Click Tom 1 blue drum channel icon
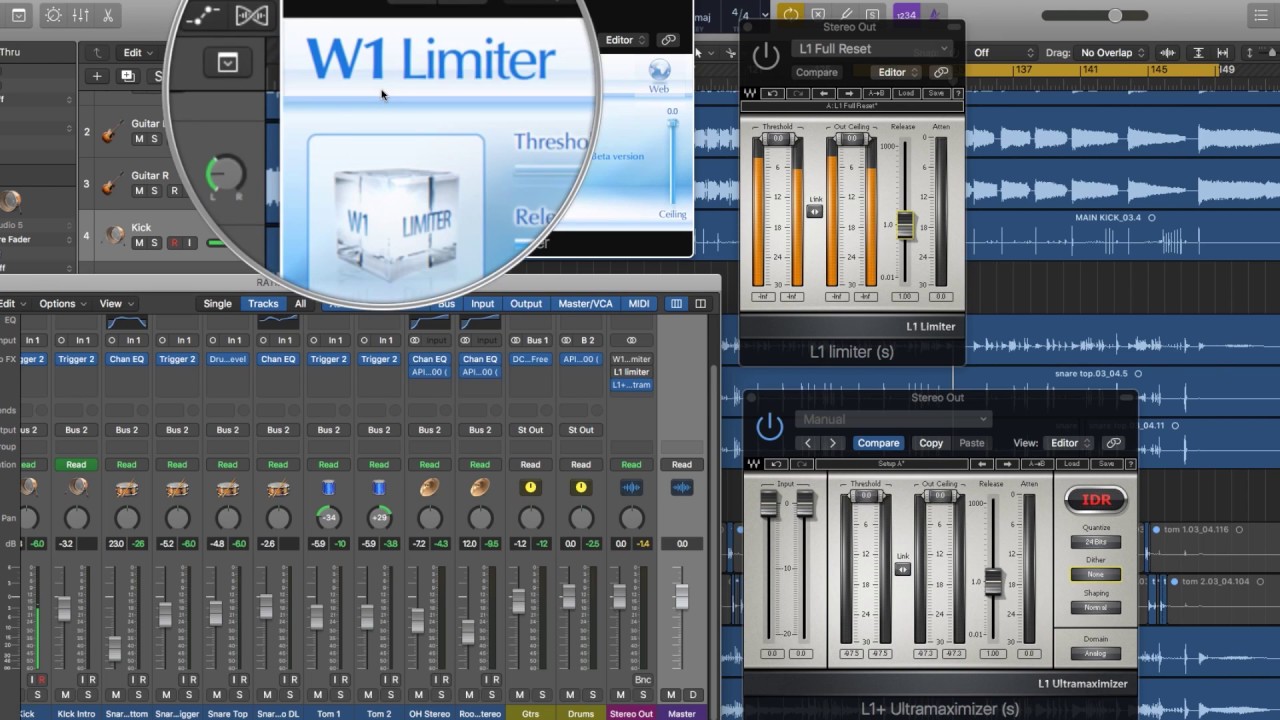Screen dimensions: 1280x720 328,487
